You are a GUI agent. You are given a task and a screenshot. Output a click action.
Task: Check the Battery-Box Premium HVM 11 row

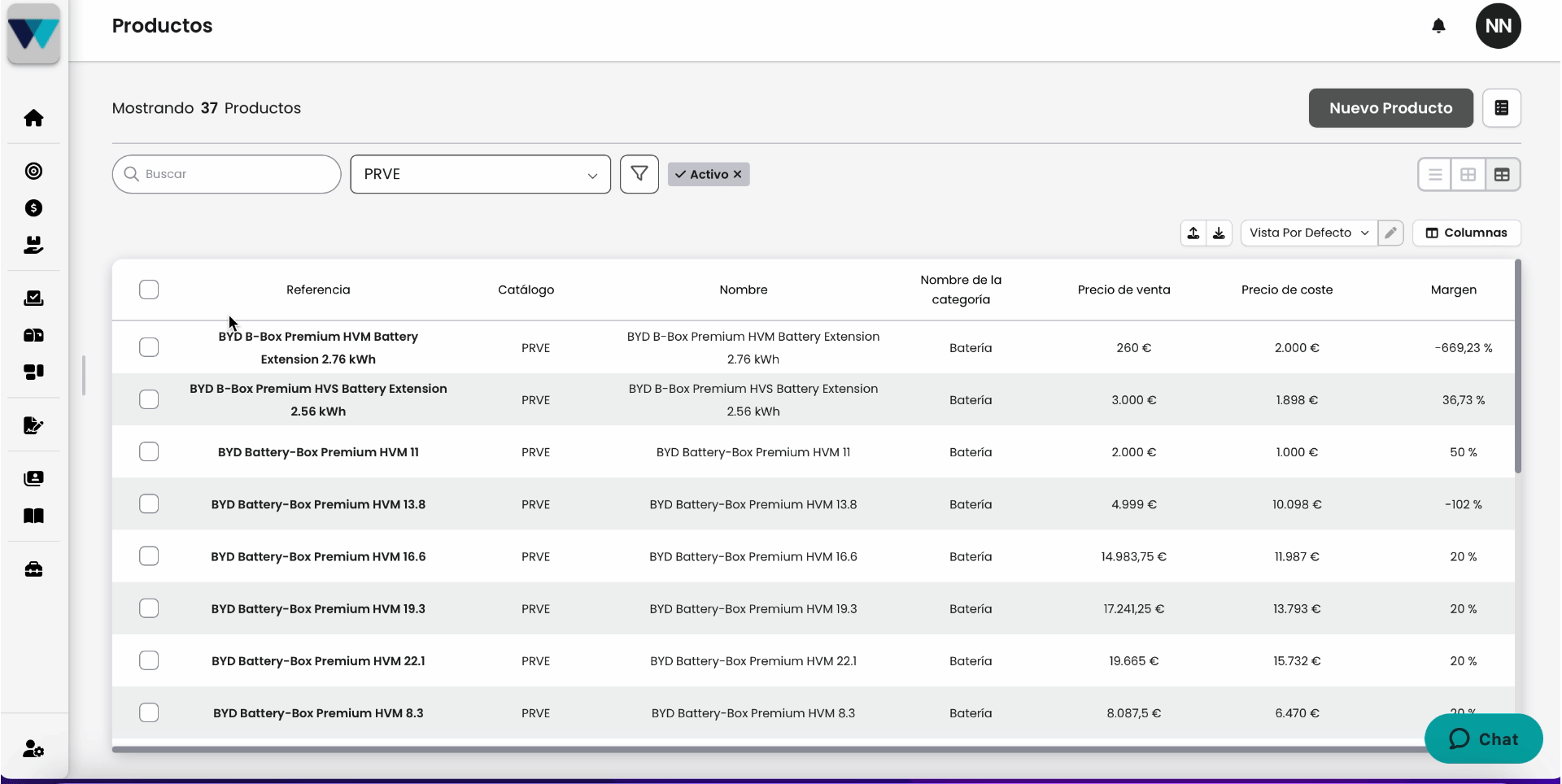click(149, 451)
